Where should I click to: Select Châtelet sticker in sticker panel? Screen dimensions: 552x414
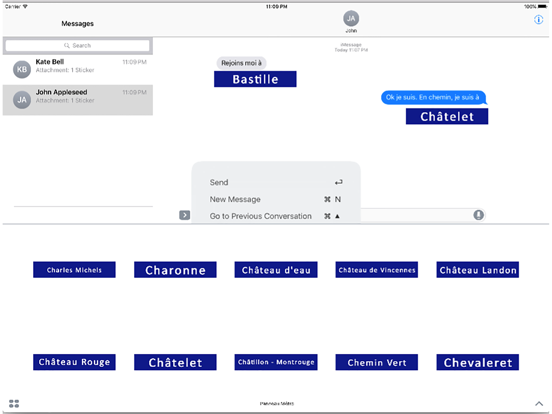175,362
